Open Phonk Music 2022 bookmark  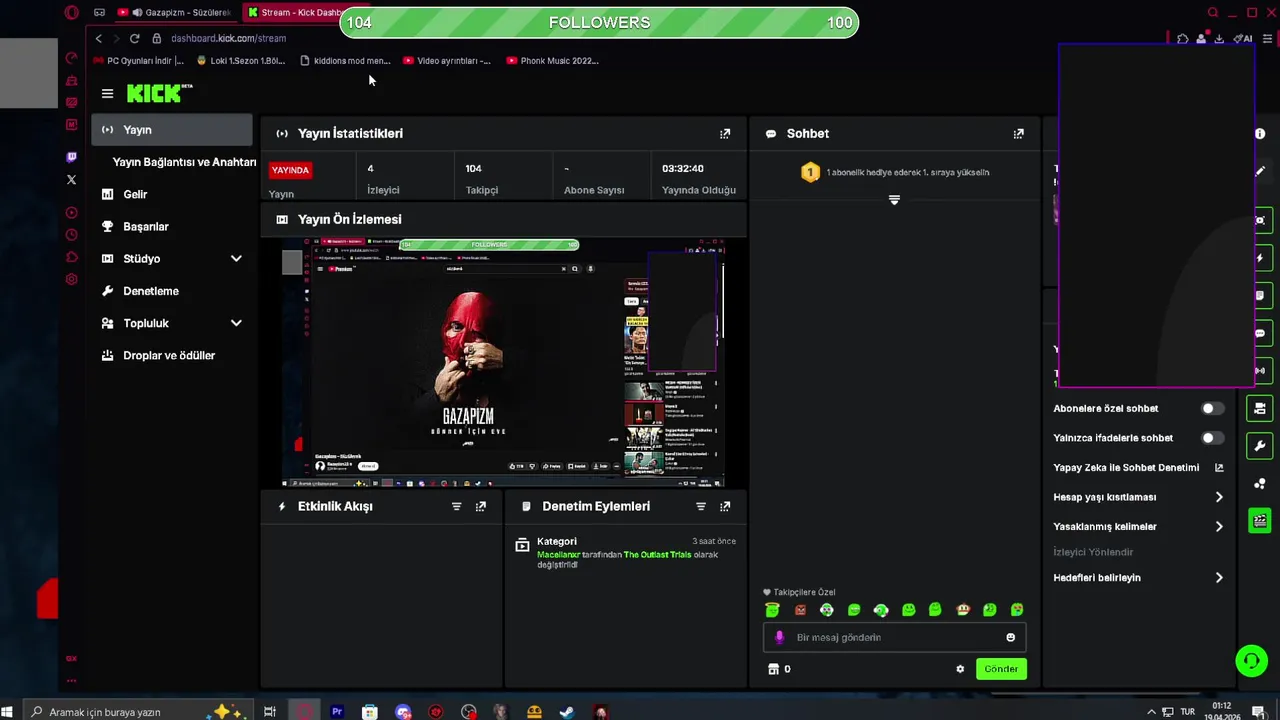point(552,61)
